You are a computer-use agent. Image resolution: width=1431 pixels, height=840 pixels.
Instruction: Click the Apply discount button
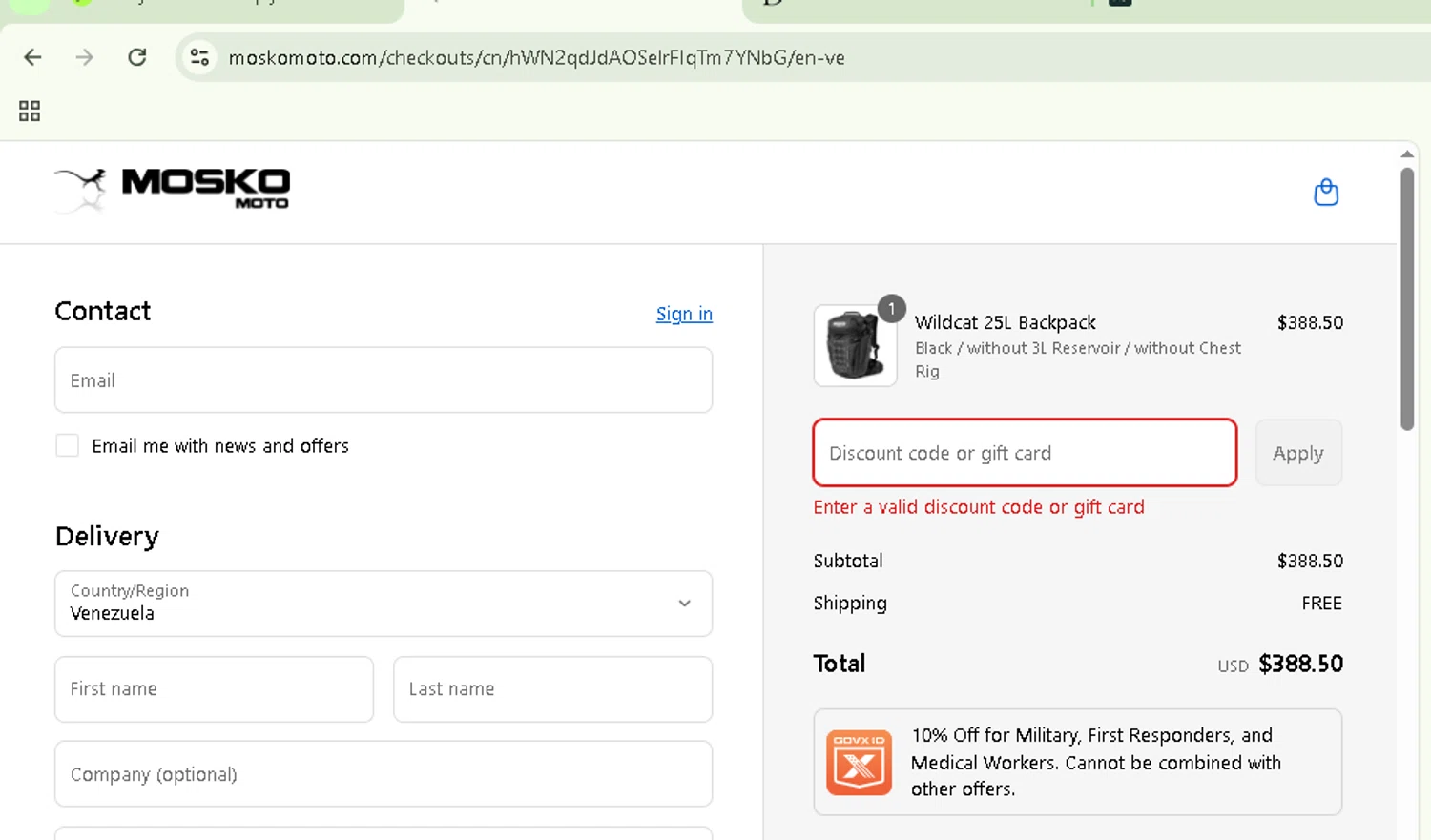[x=1298, y=453]
